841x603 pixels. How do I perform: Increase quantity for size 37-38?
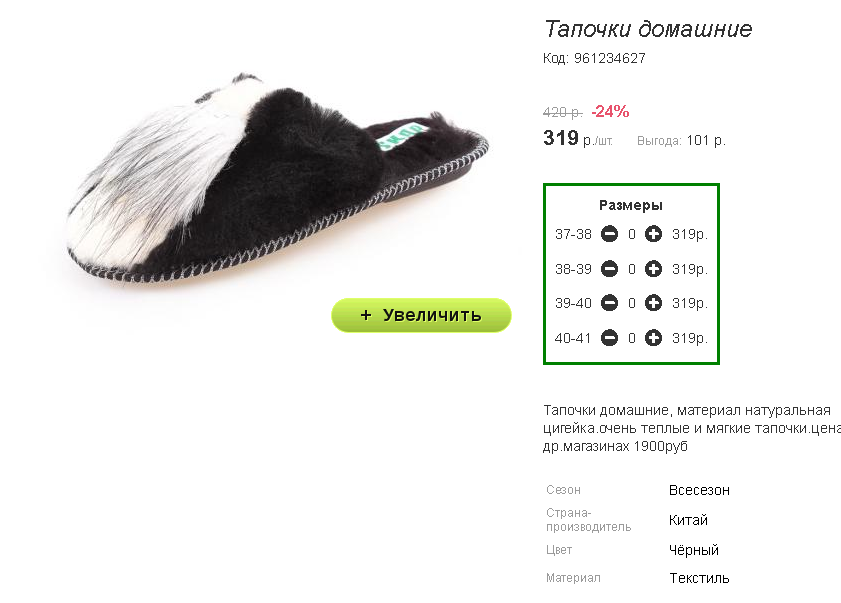(x=653, y=234)
